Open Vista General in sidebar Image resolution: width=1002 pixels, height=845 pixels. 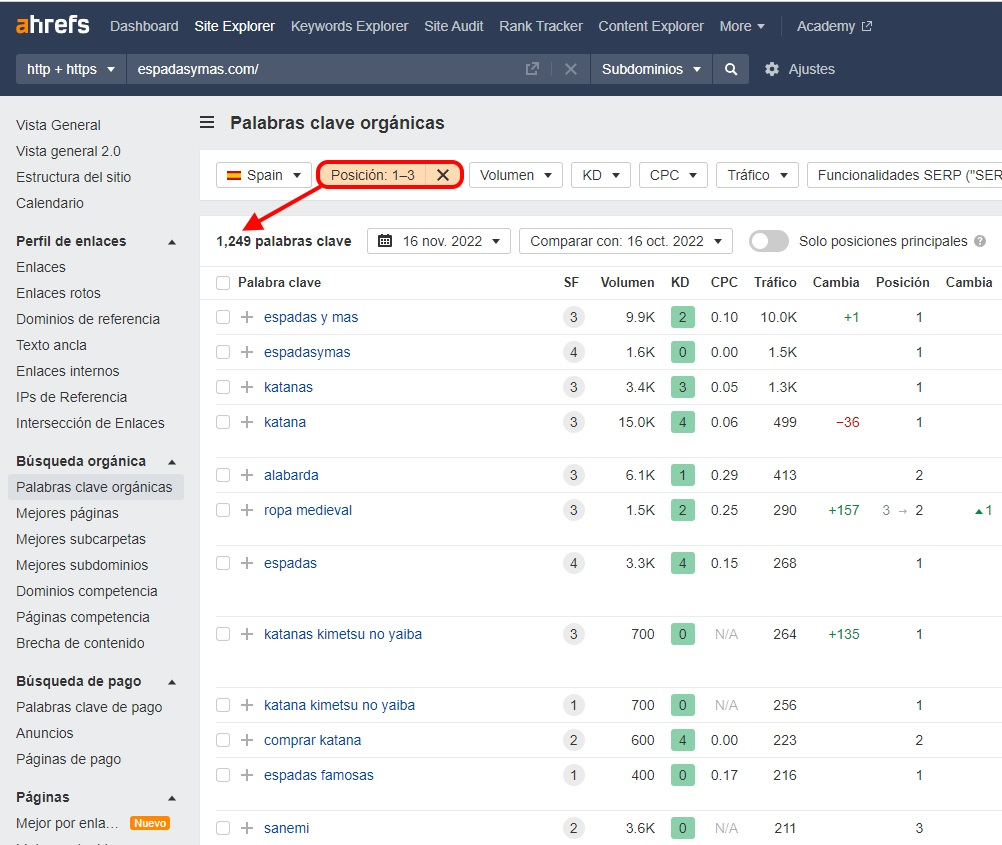pyautogui.click(x=58, y=125)
